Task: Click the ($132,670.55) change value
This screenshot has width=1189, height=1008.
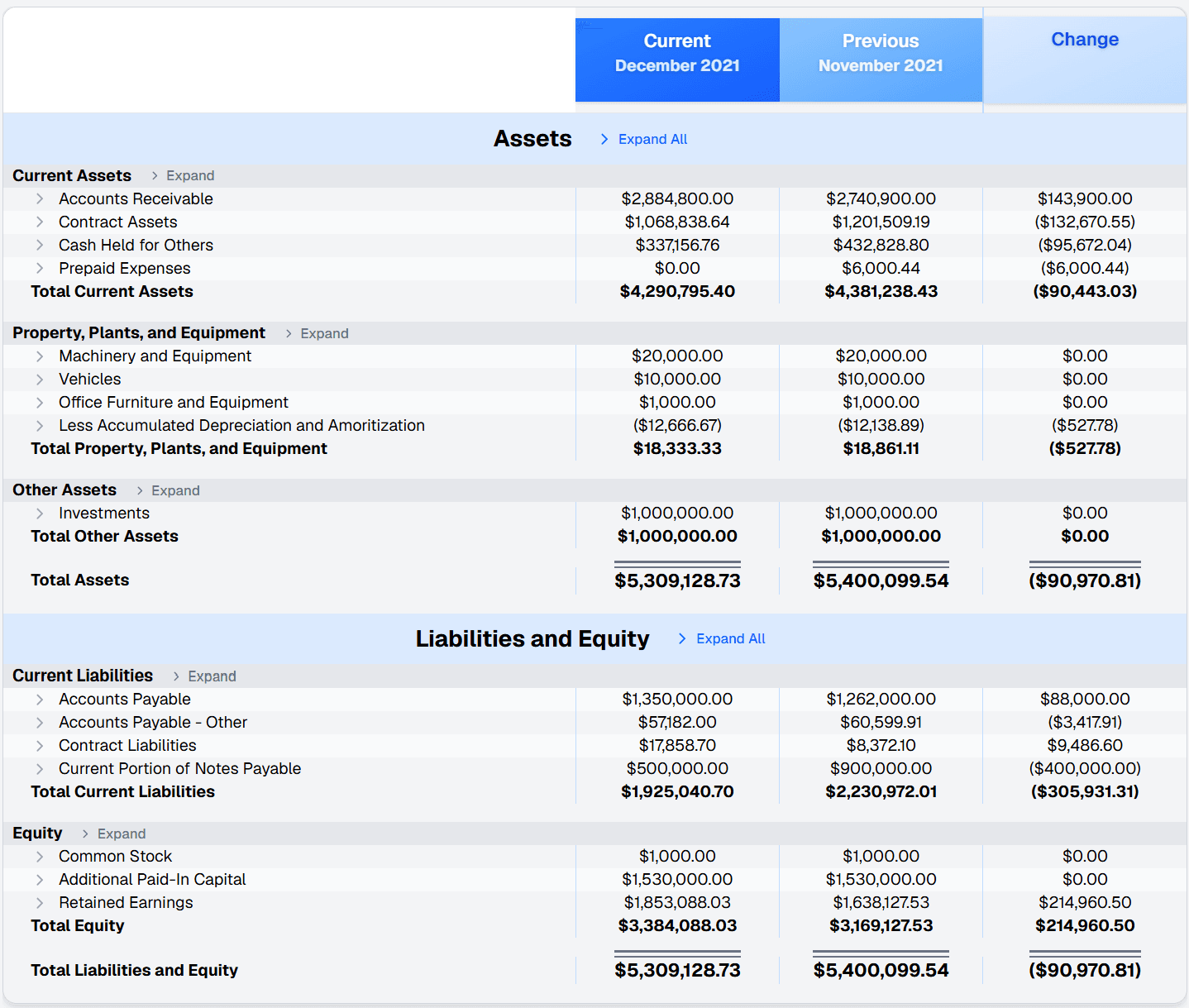Action: 1085,222
